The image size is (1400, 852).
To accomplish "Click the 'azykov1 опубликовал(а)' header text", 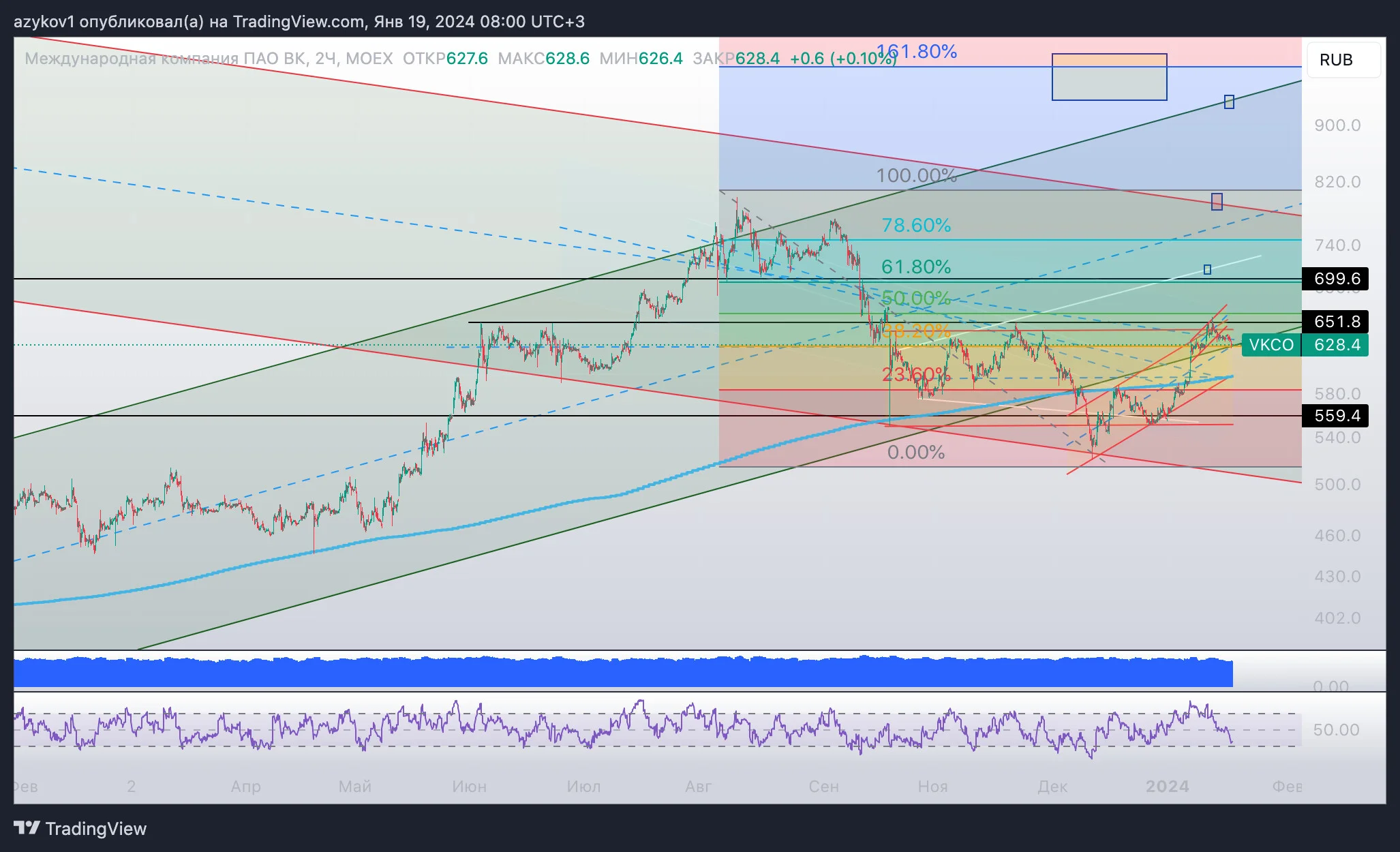I will [x=109, y=22].
